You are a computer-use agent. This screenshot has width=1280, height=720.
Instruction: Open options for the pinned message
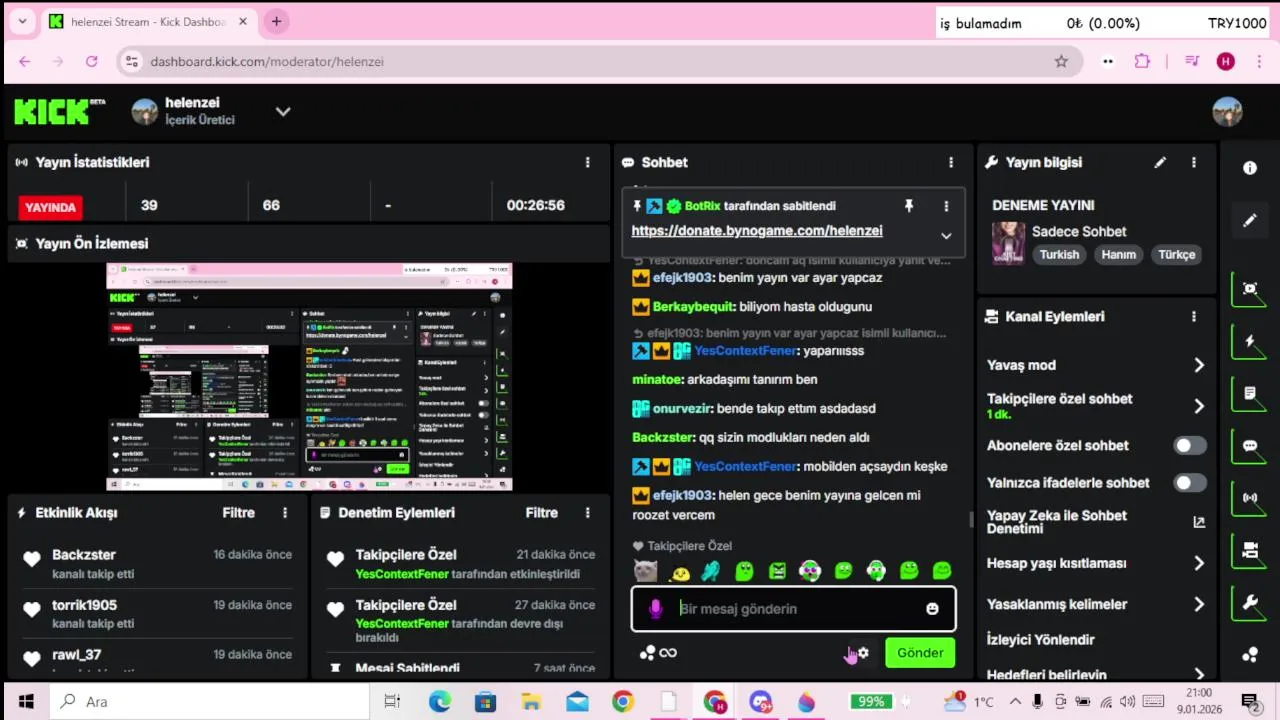pyautogui.click(x=946, y=206)
